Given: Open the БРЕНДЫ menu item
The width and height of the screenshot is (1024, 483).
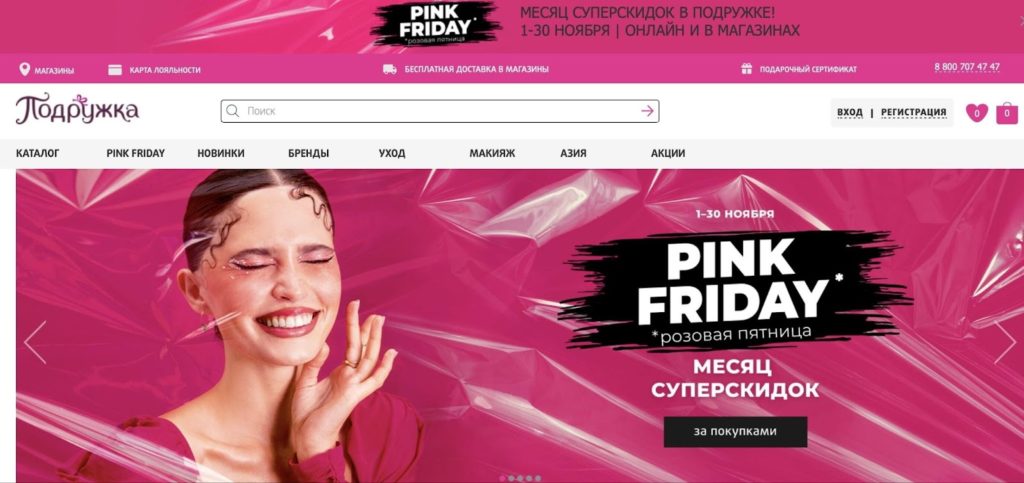Looking at the screenshot, I should point(308,153).
